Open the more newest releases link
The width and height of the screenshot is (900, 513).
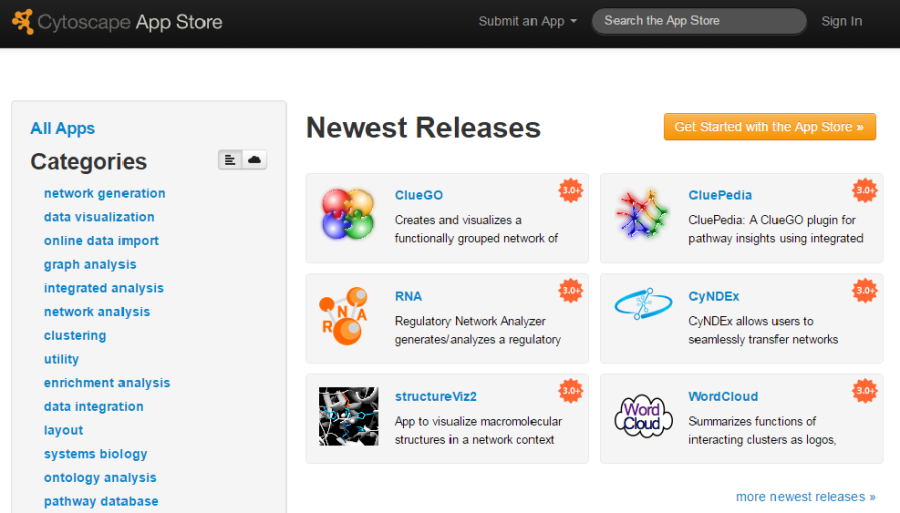pyautogui.click(x=806, y=496)
